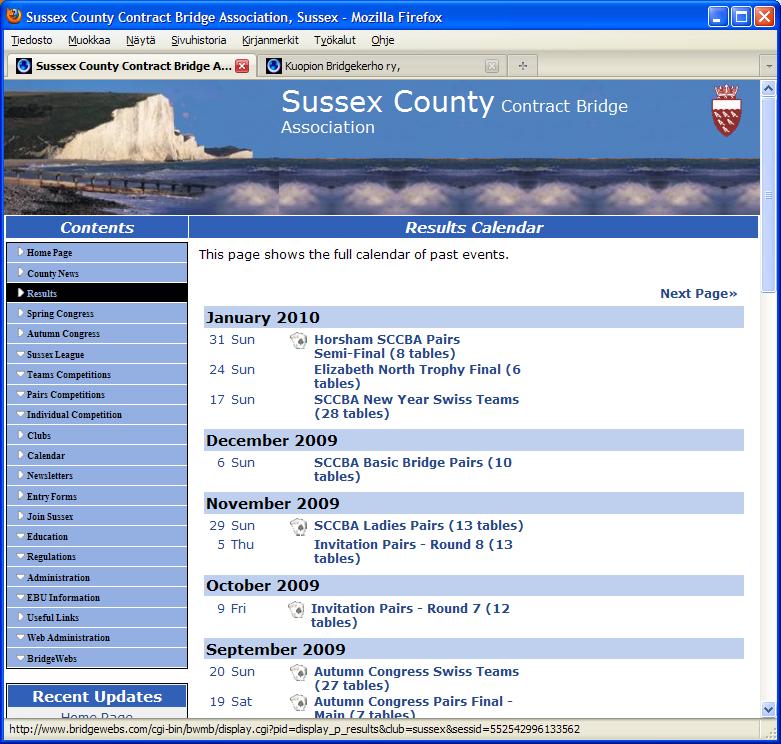The width and height of the screenshot is (781, 744).
Task: Go to Next Page of results
Action: point(698,294)
